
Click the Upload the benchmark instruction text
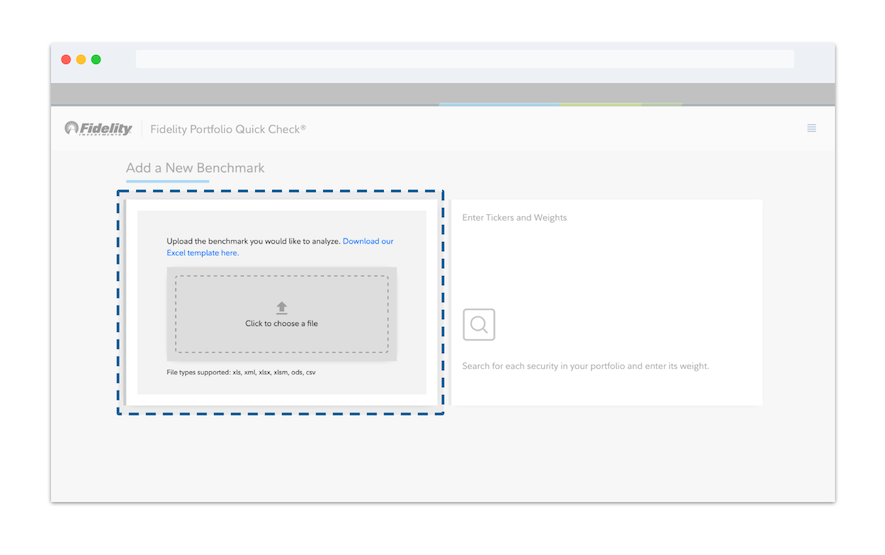coord(253,241)
